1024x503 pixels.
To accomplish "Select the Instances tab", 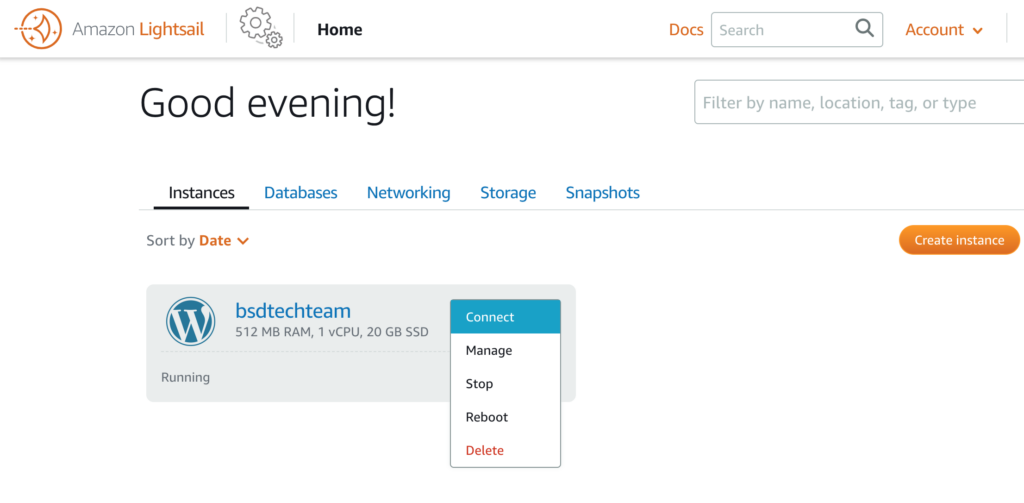I will [201, 193].
